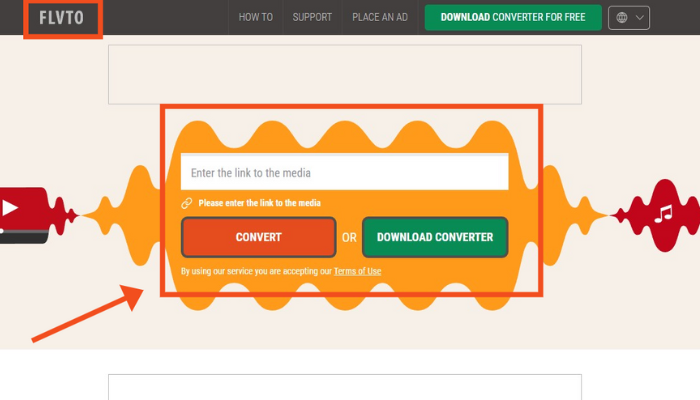Click the chain link icon
The height and width of the screenshot is (400, 700).
[187, 203]
